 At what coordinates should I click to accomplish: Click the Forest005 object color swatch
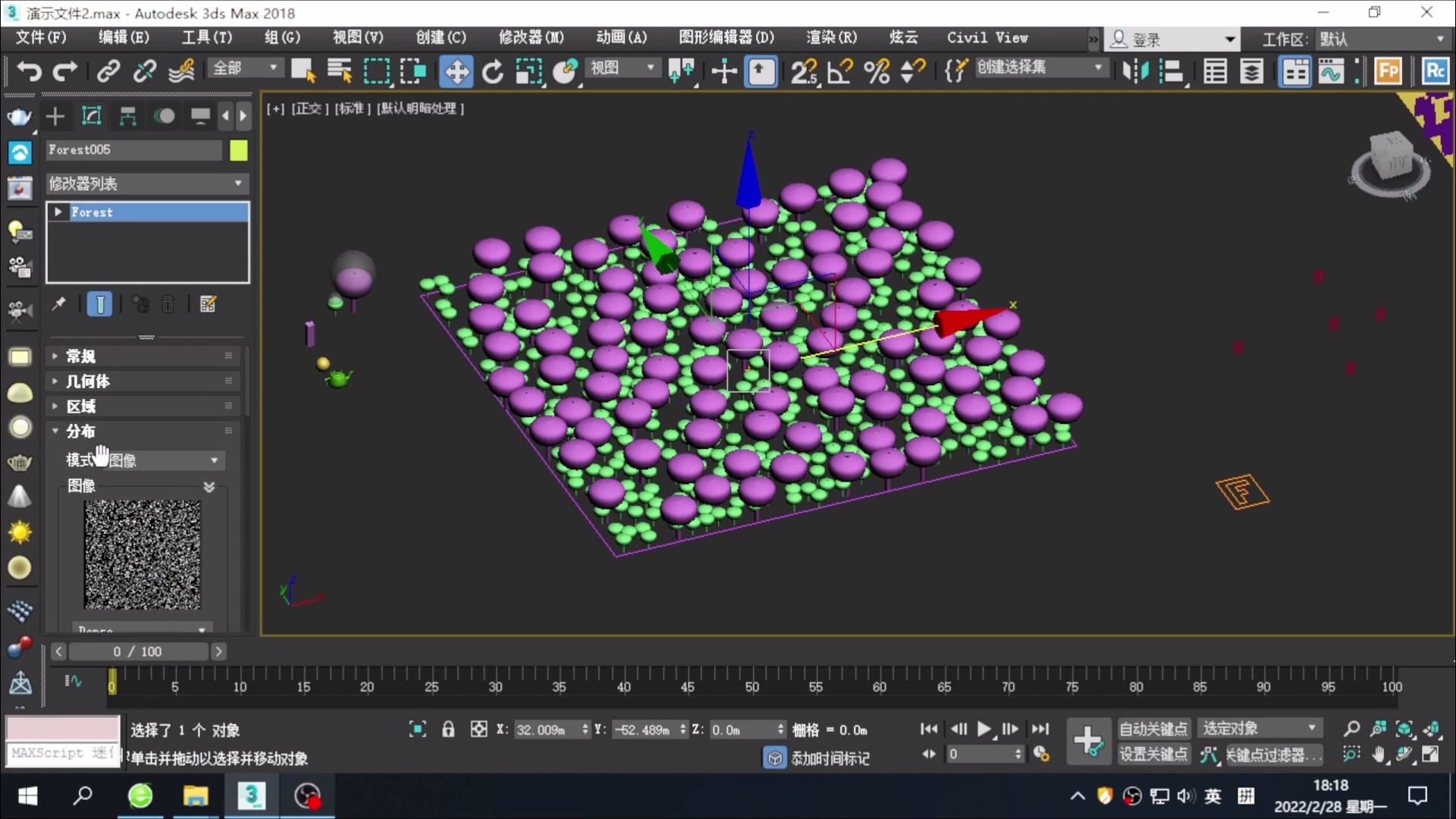coord(239,150)
